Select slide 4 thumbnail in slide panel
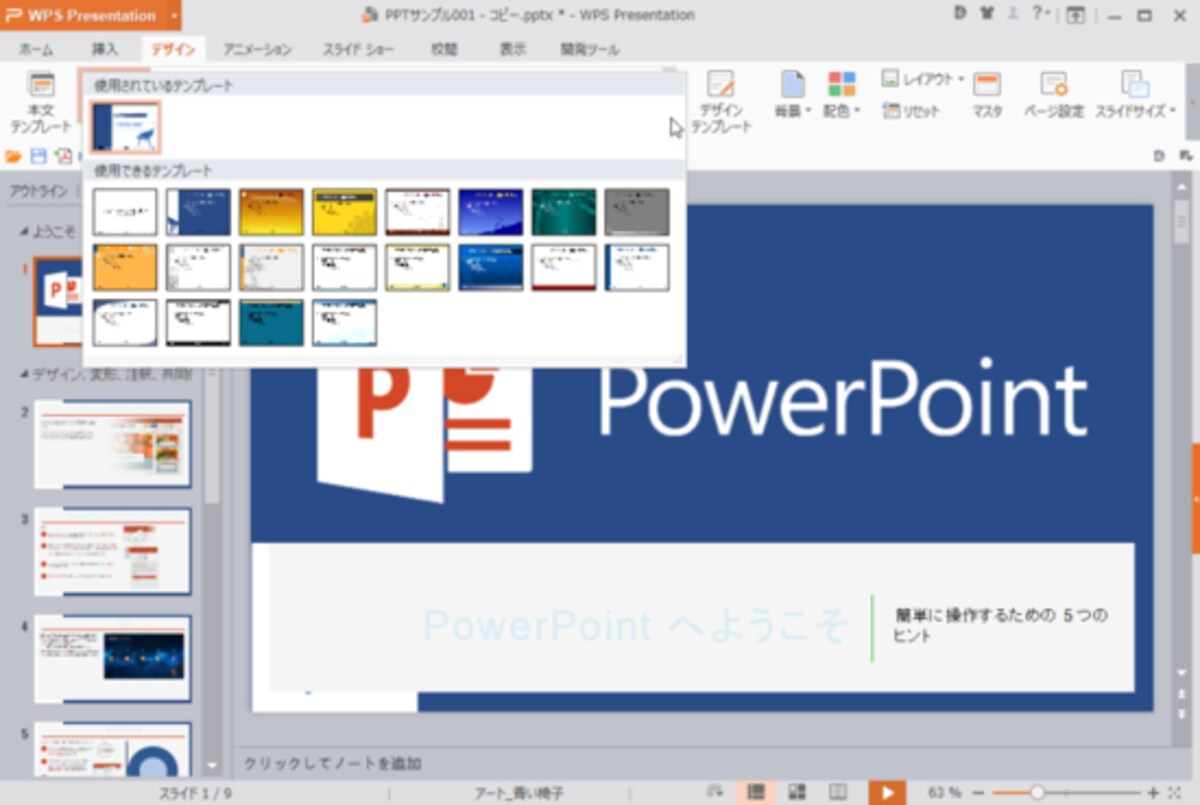Image resolution: width=1200 pixels, height=805 pixels. coord(113,659)
